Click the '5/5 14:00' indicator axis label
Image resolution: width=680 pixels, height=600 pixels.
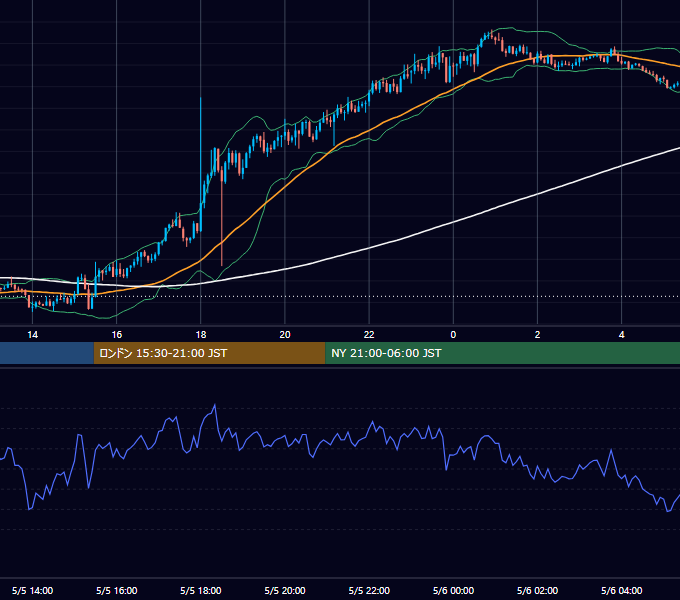[33, 591]
